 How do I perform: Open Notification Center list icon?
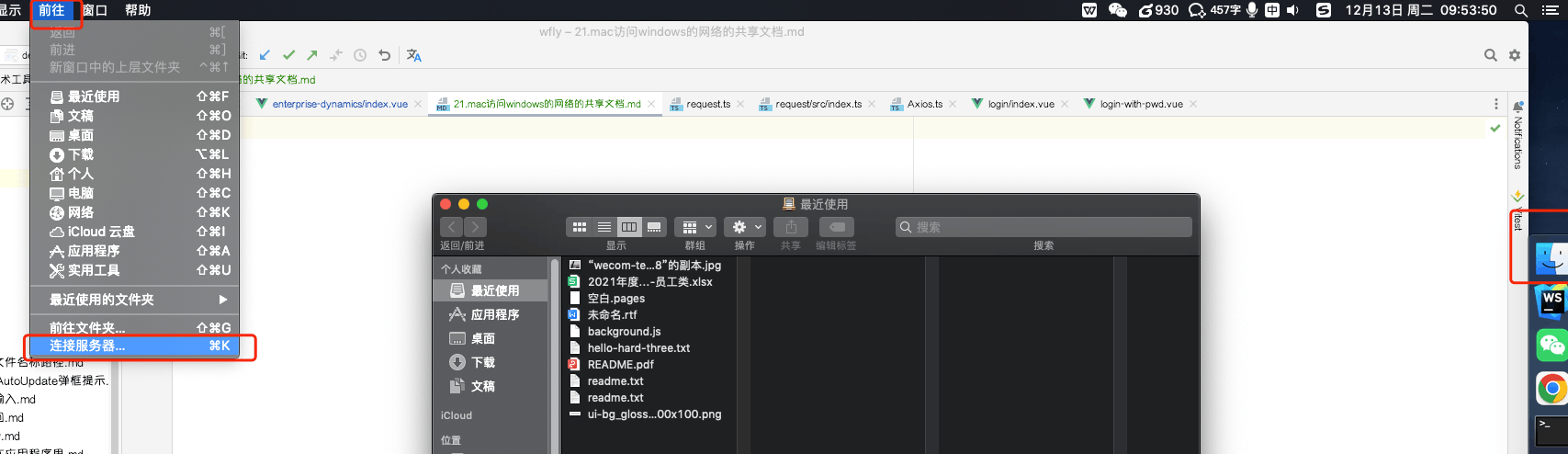[x=1551, y=10]
